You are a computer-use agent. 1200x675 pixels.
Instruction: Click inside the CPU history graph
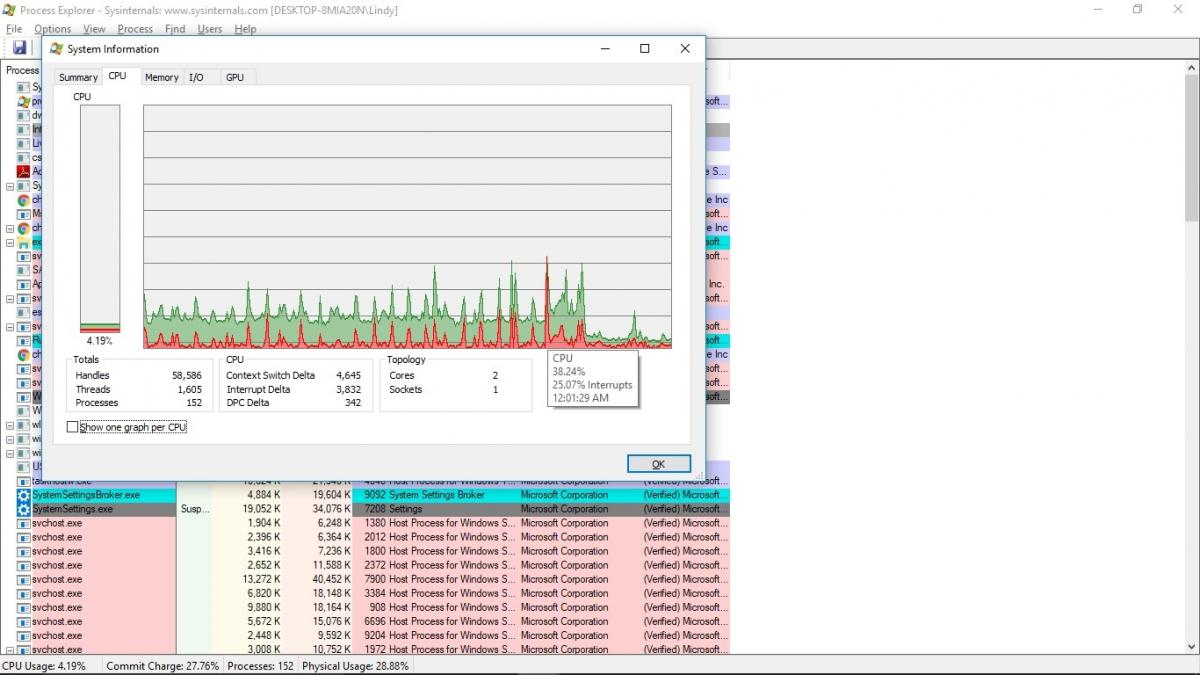[407, 227]
